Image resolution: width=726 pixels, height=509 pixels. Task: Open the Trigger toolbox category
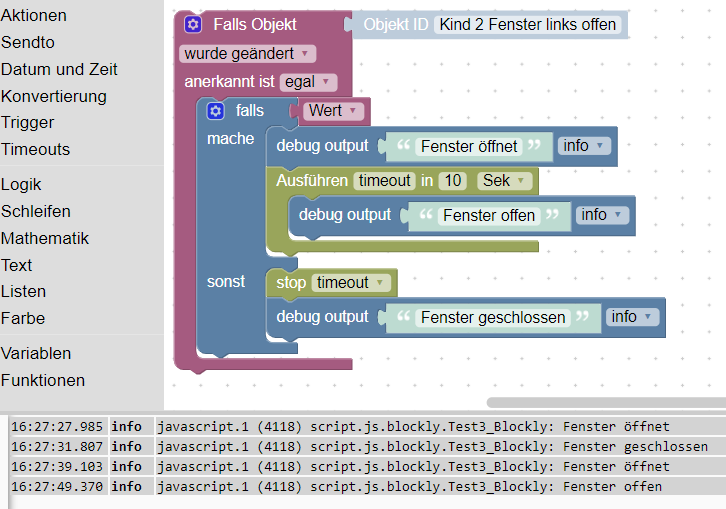pyautogui.click(x=27, y=122)
